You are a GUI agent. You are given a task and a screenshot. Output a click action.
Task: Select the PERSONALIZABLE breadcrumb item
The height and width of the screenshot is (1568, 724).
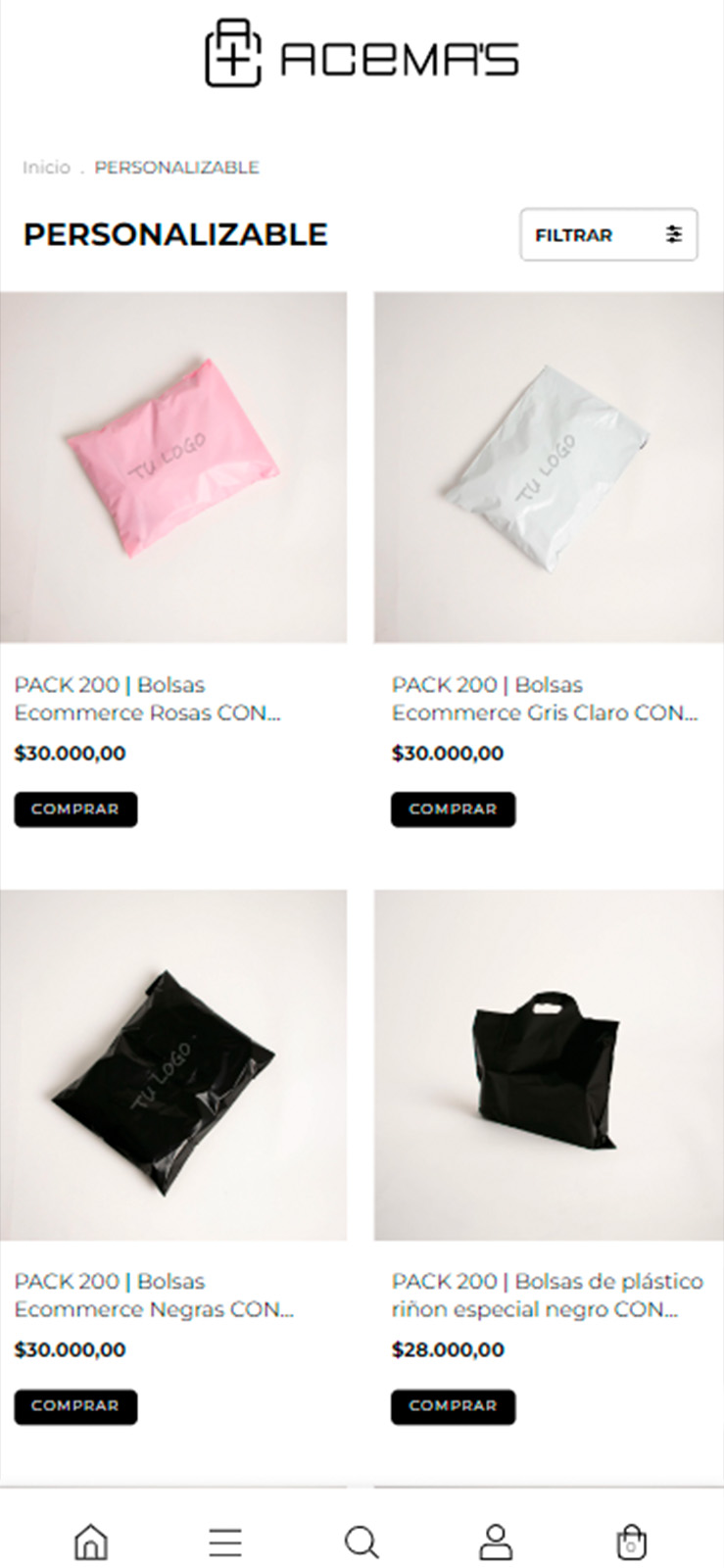pos(176,167)
